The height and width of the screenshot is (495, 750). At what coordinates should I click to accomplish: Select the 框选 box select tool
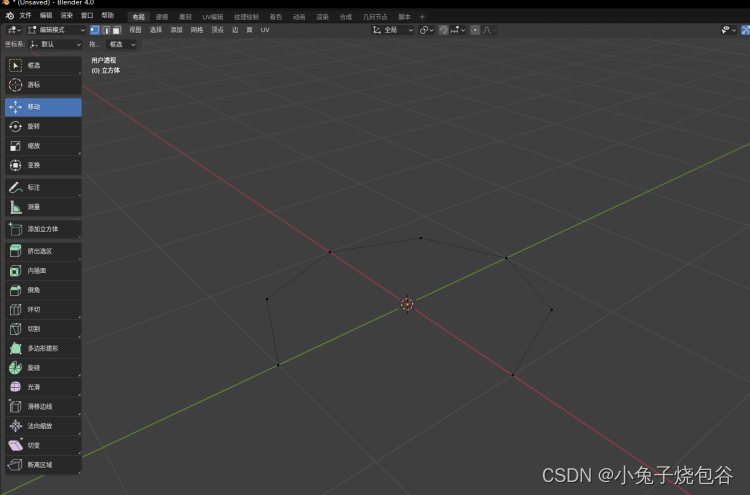coord(43,66)
